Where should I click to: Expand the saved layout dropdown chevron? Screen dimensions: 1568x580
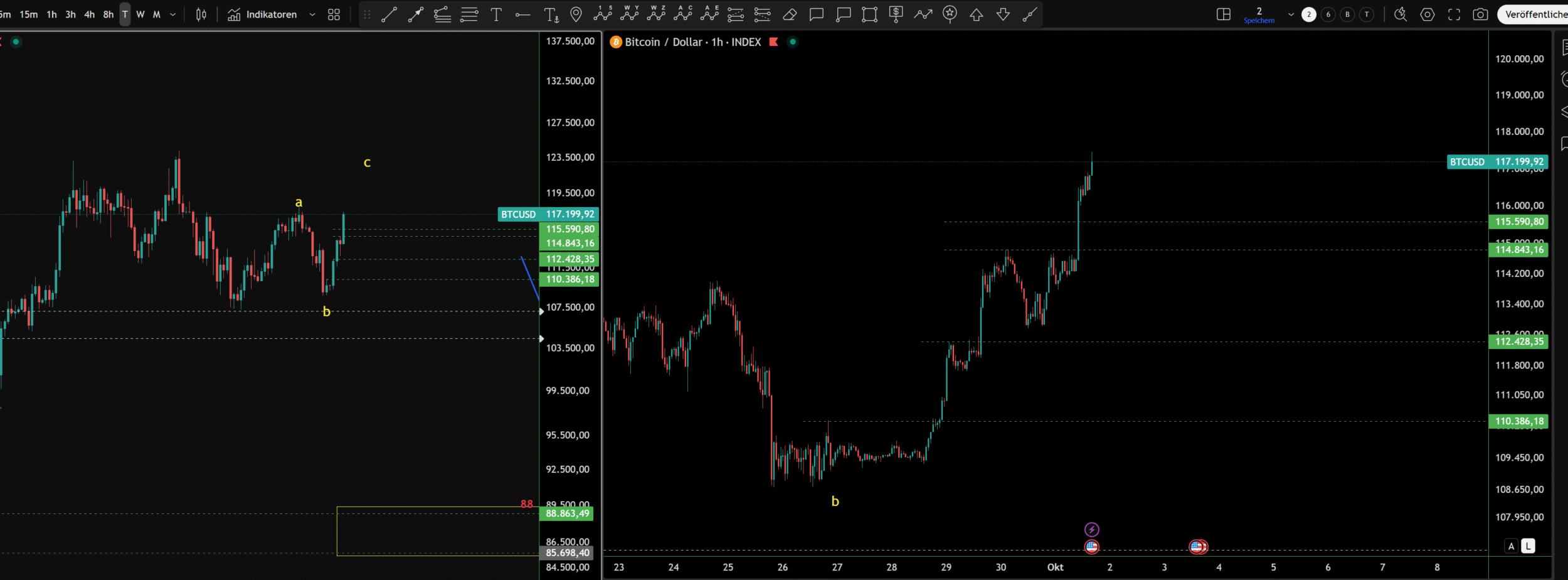click(x=1291, y=14)
